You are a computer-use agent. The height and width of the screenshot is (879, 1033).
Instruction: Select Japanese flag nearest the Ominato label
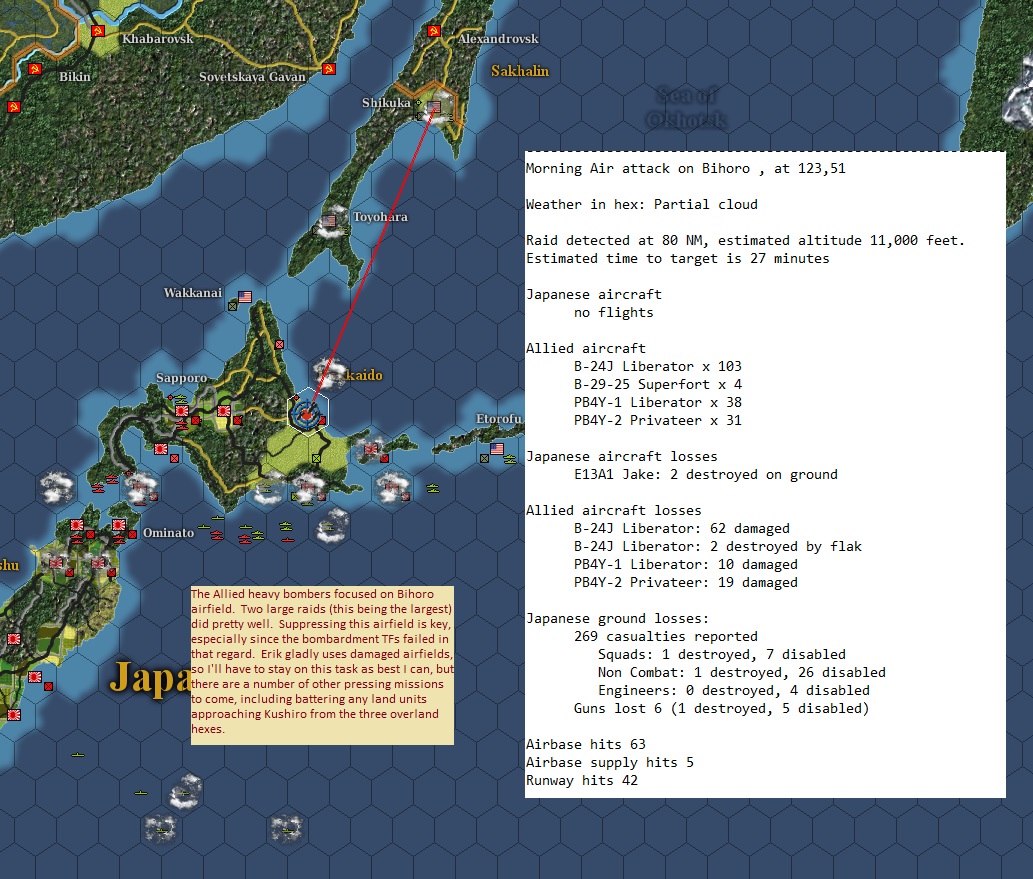coord(119,525)
